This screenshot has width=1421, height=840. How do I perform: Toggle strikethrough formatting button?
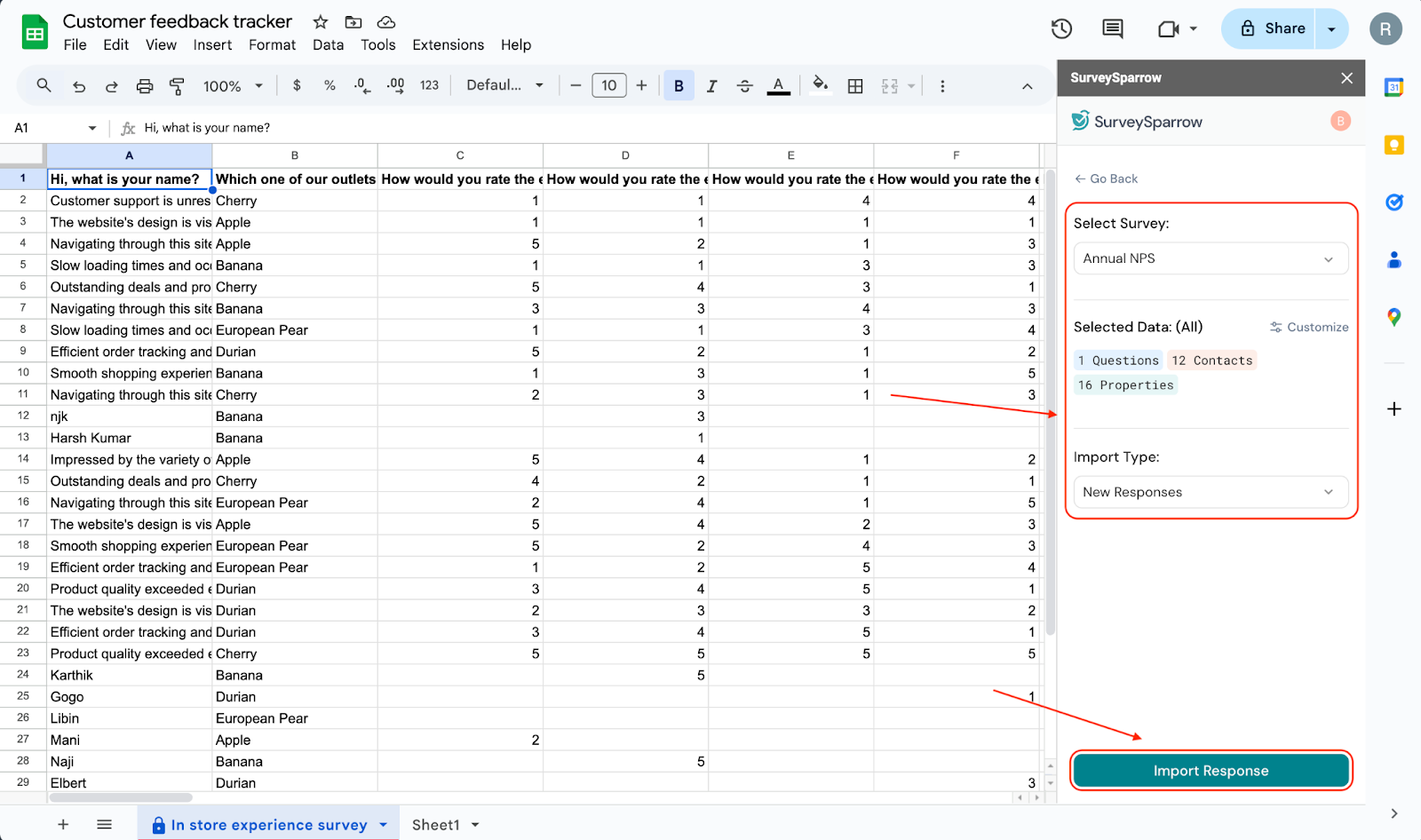point(744,86)
